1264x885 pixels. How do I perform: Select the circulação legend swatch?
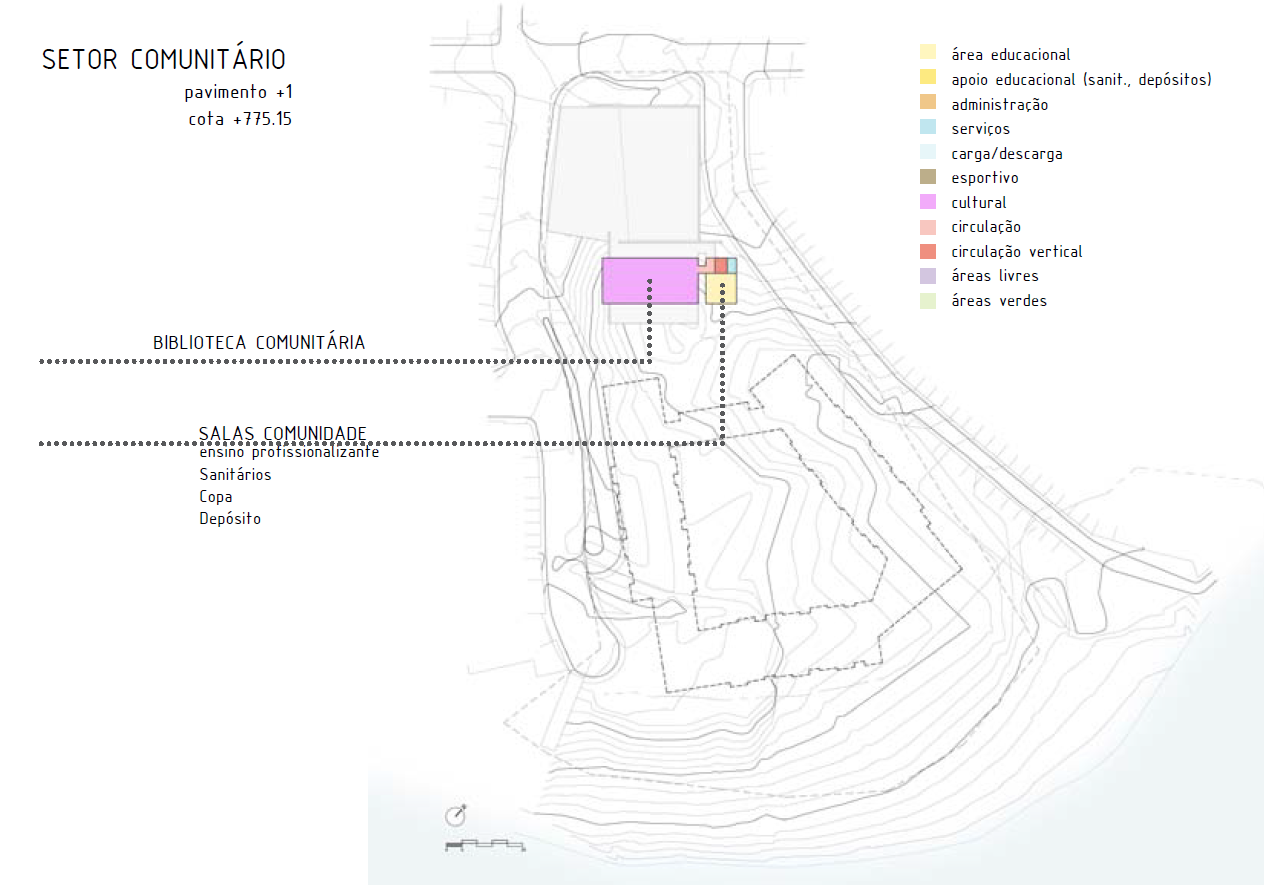click(928, 227)
